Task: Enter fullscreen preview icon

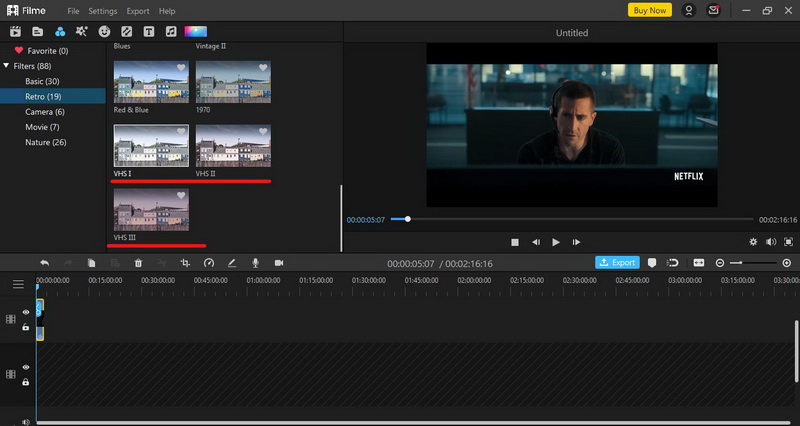Action: 788,242
